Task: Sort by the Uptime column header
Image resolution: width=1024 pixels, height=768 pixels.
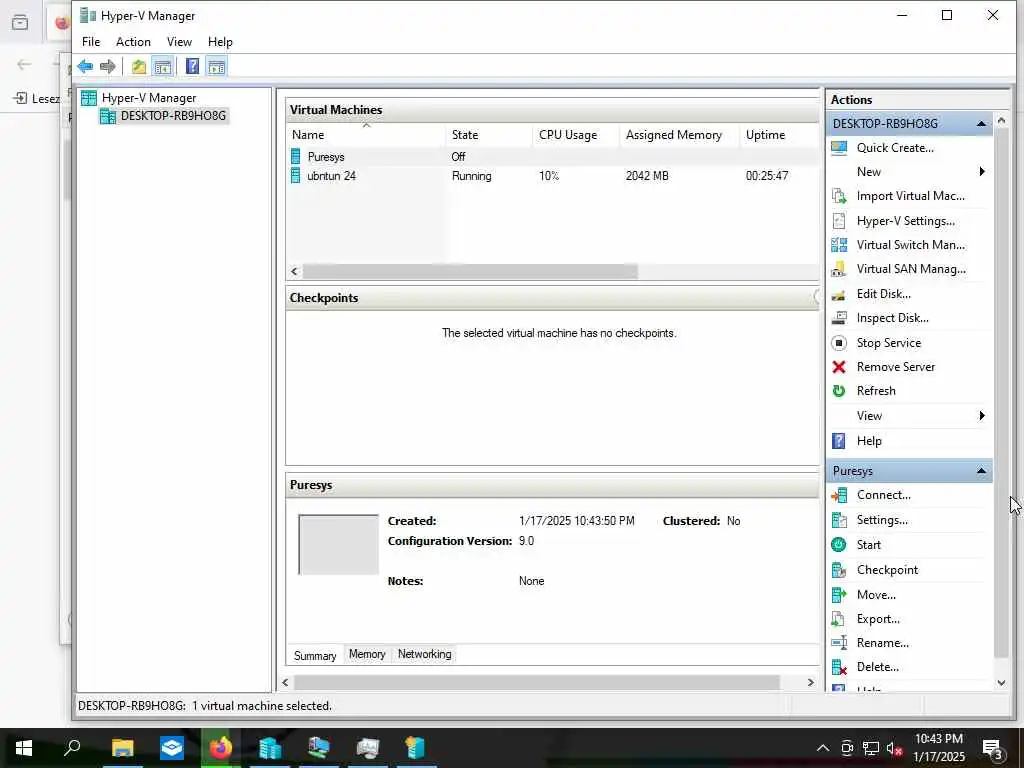Action: (779, 135)
